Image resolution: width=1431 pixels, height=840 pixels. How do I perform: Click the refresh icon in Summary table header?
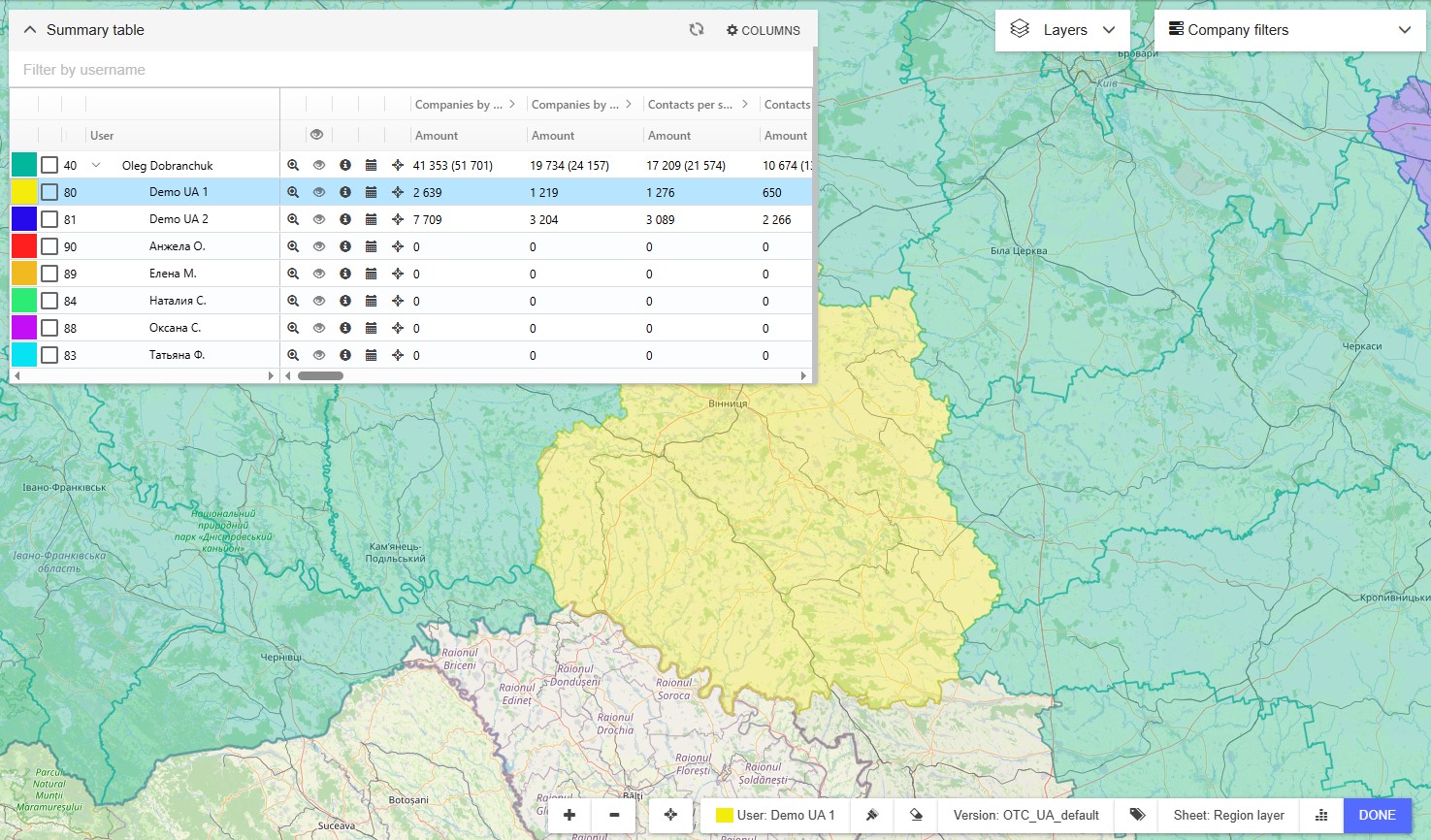[697, 30]
